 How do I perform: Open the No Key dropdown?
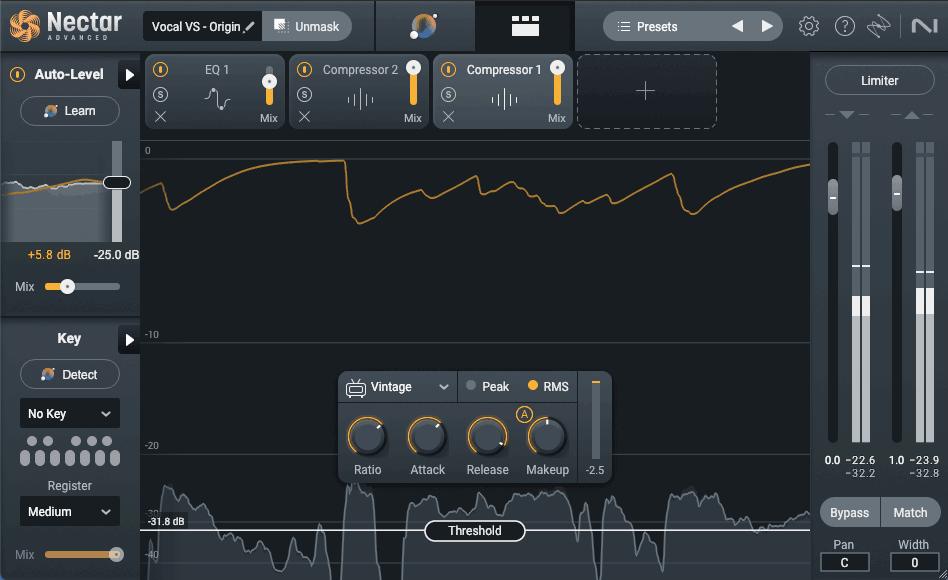(x=70, y=414)
